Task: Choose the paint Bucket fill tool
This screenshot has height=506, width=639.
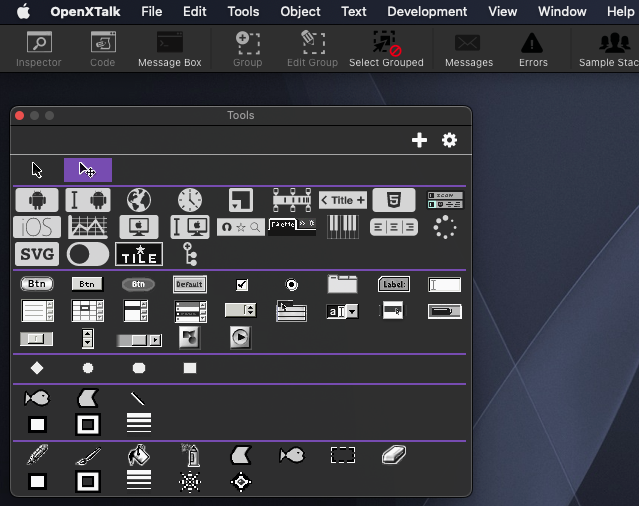Action: pyautogui.click(x=139, y=455)
